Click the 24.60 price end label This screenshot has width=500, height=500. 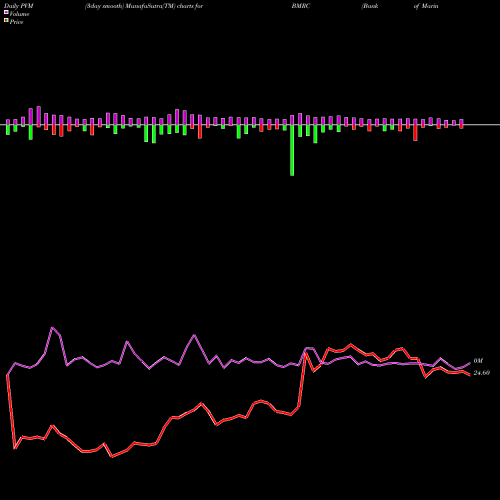point(482,373)
